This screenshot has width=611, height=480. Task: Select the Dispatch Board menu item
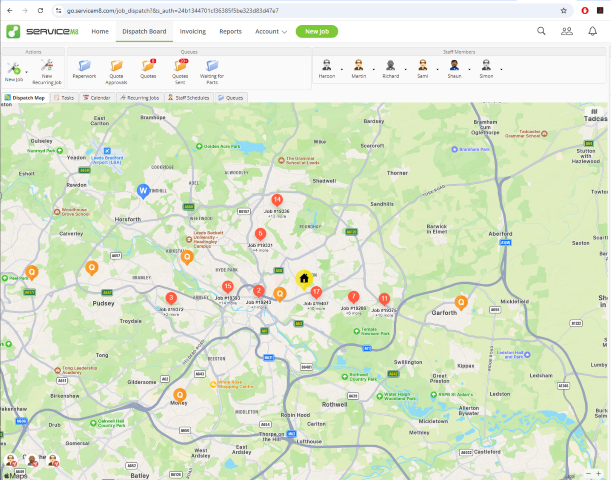pyautogui.click(x=144, y=32)
